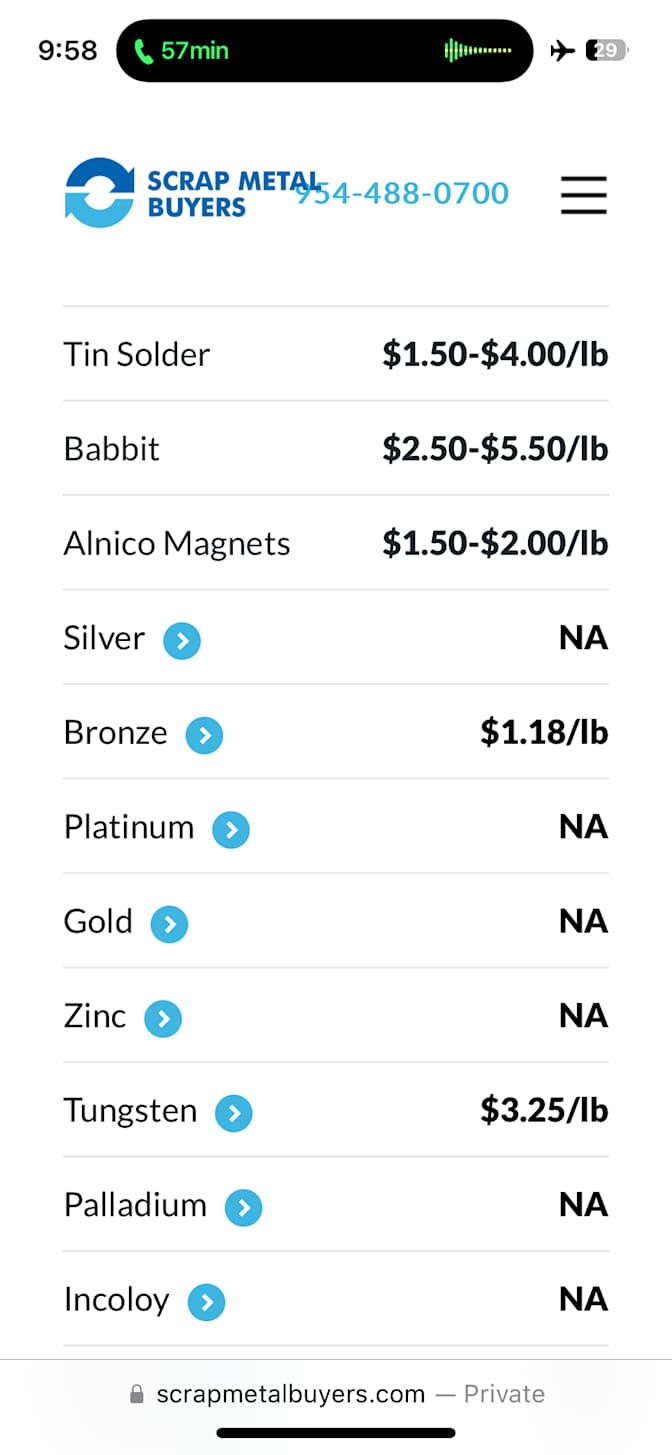
Task: Expand the Platinum arrow icon
Action: [x=231, y=829]
